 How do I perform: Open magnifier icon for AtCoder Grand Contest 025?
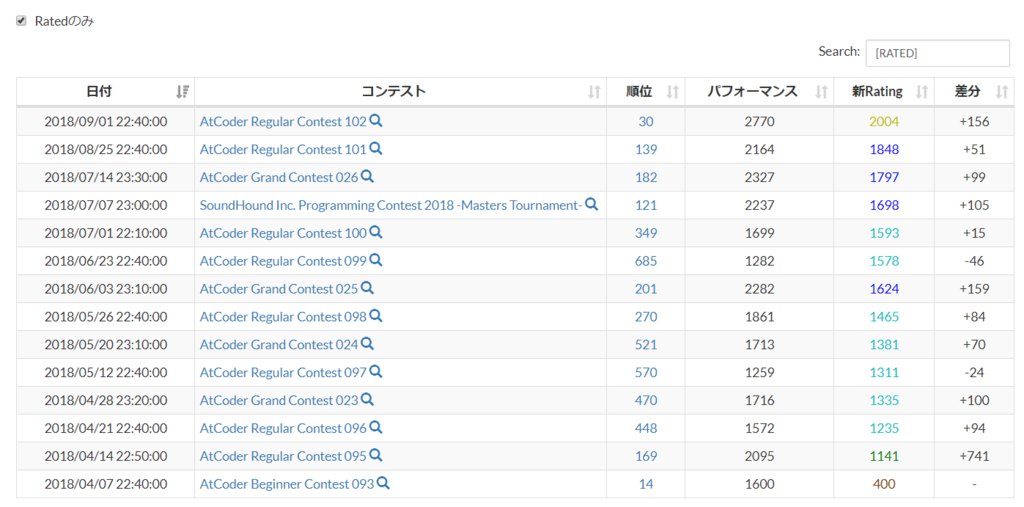click(368, 287)
